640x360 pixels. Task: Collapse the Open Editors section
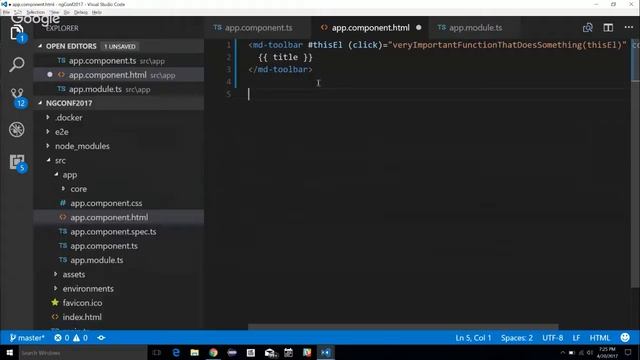tap(40, 46)
